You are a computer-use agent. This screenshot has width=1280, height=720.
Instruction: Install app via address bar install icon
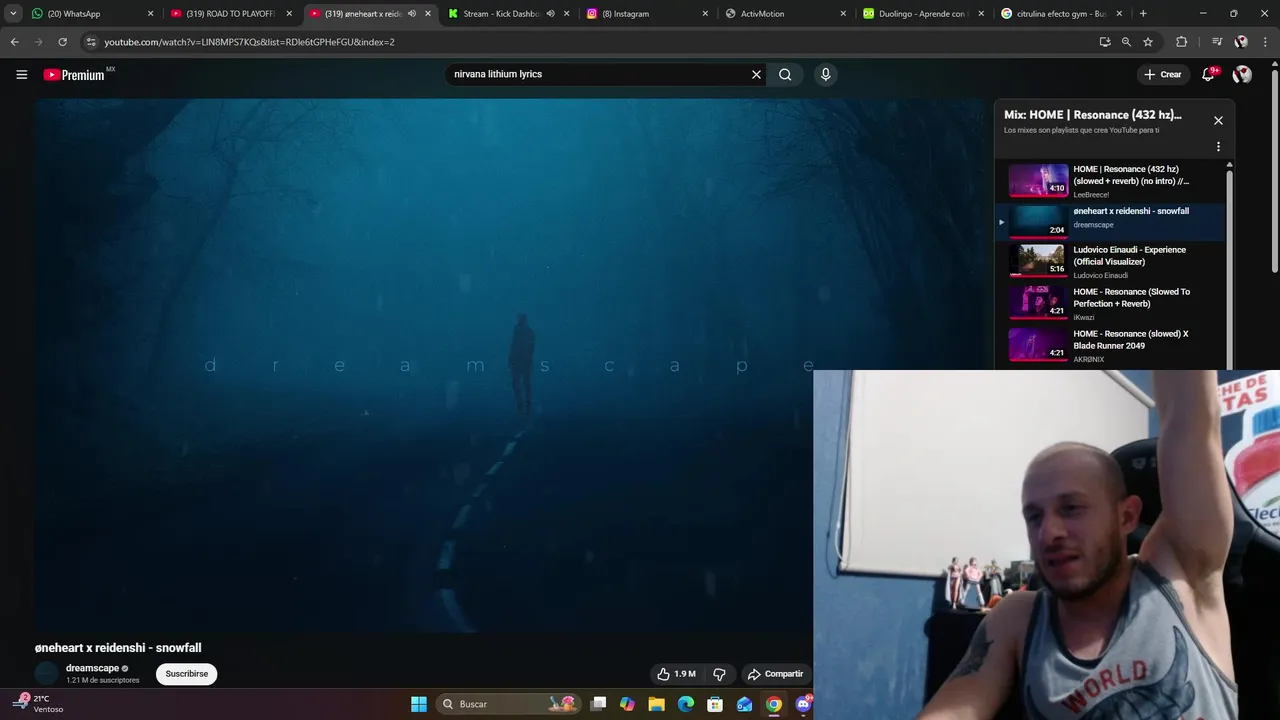tap(1104, 42)
